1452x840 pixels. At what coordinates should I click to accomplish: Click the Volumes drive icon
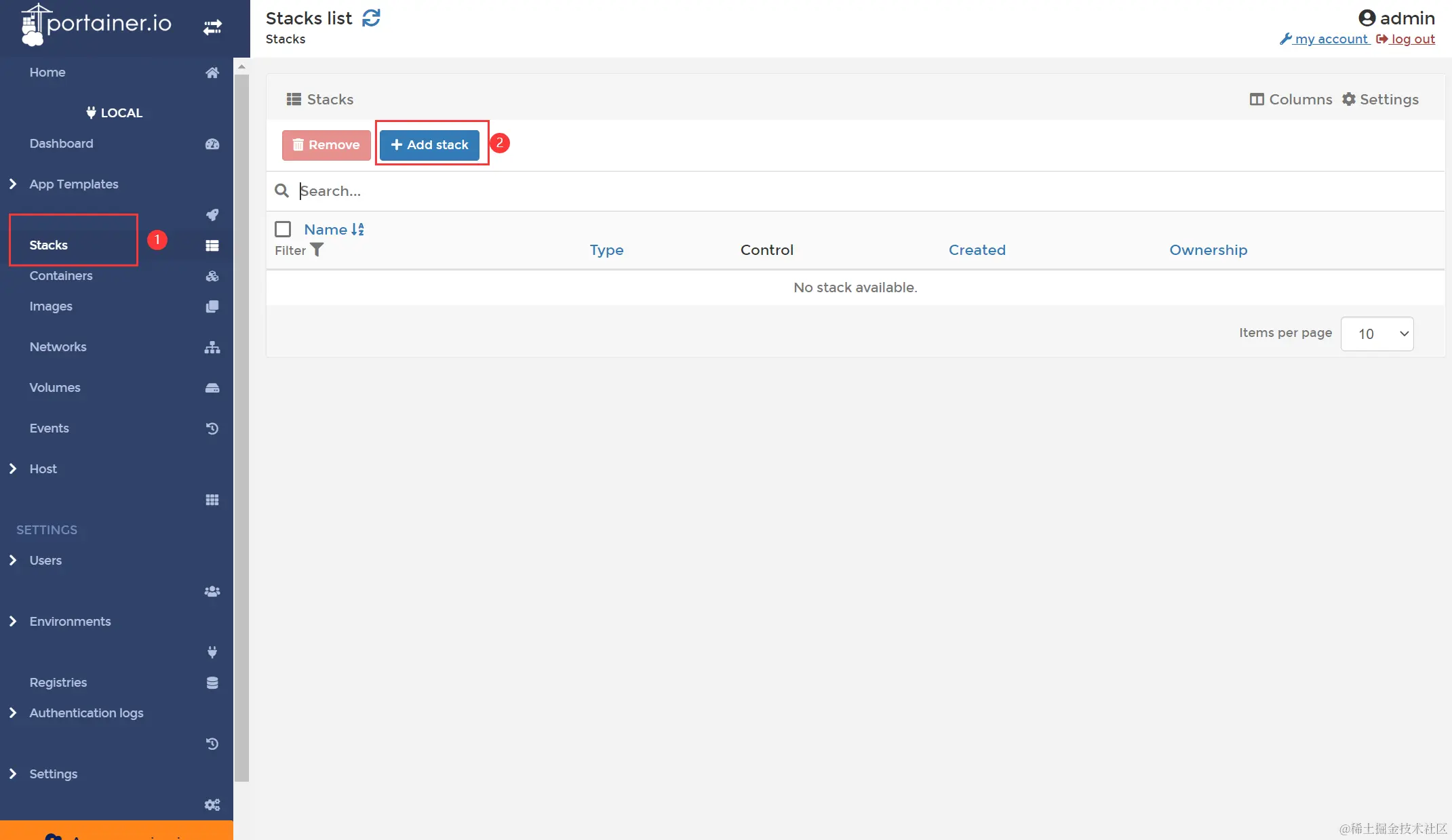212,388
